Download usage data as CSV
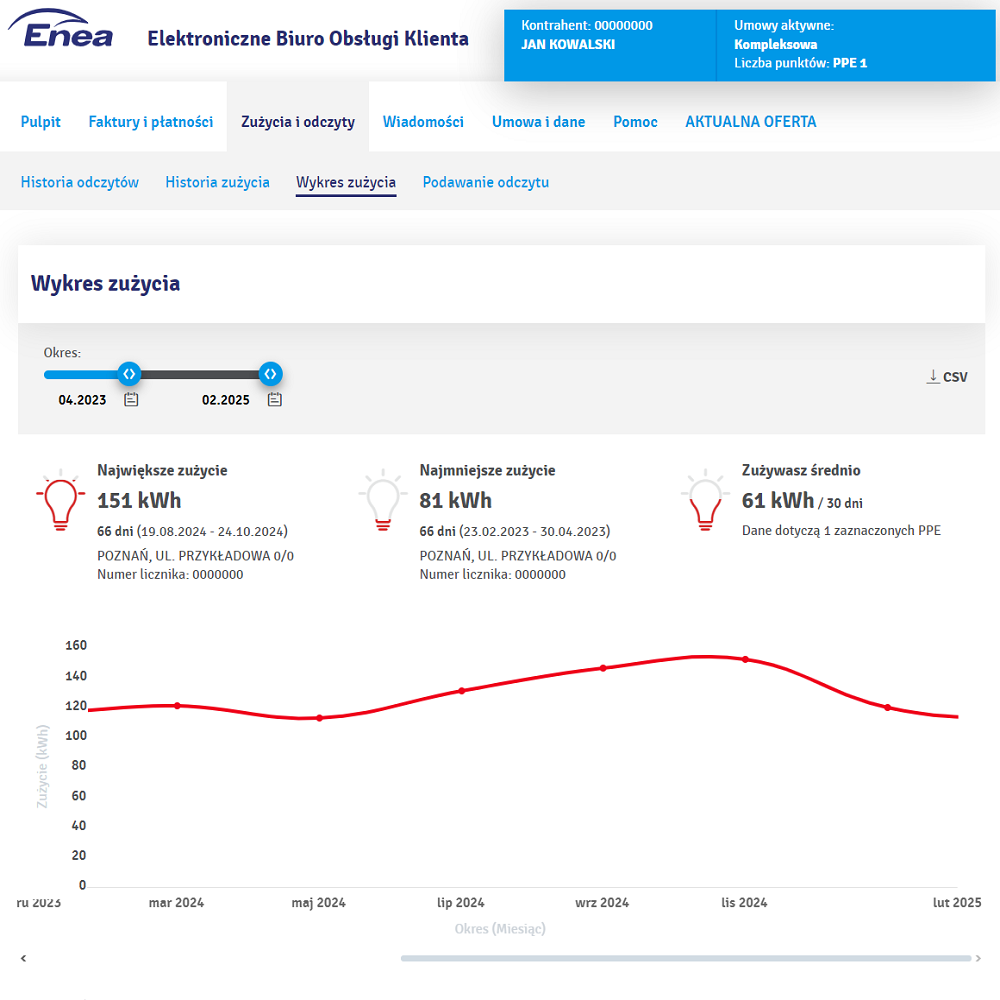 947,377
